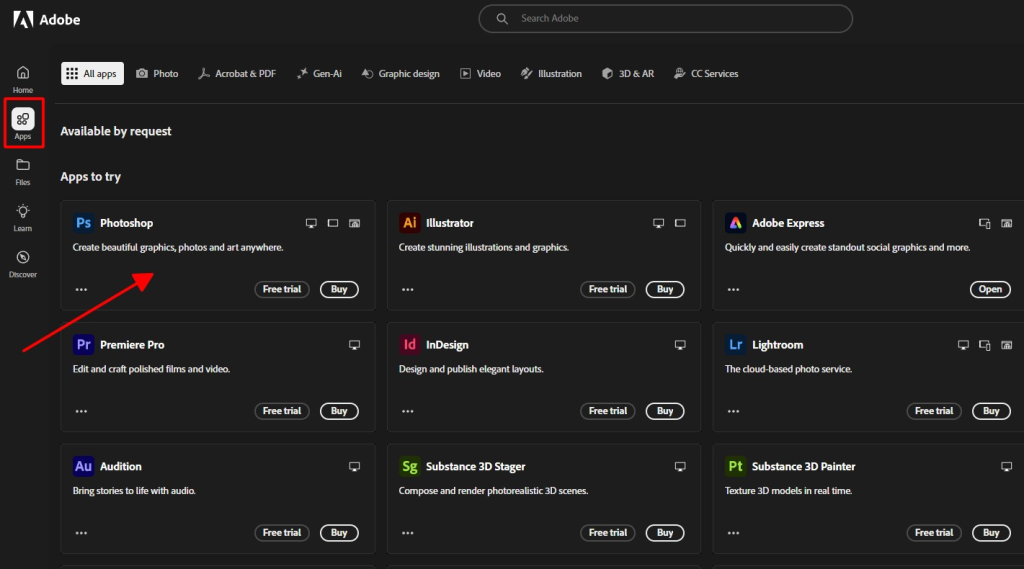Start the Illustrator free trial
1024x569 pixels.
pos(607,289)
